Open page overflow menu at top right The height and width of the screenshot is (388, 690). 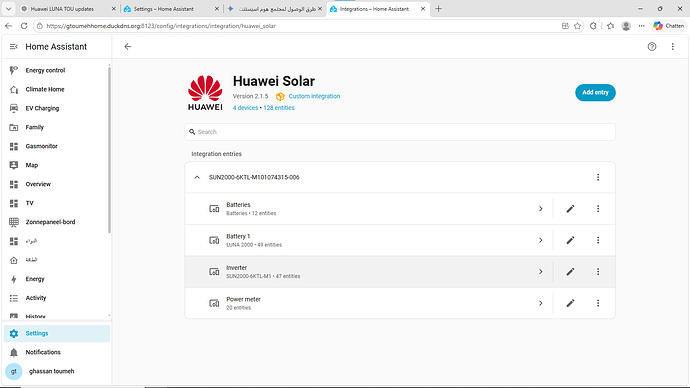672,47
